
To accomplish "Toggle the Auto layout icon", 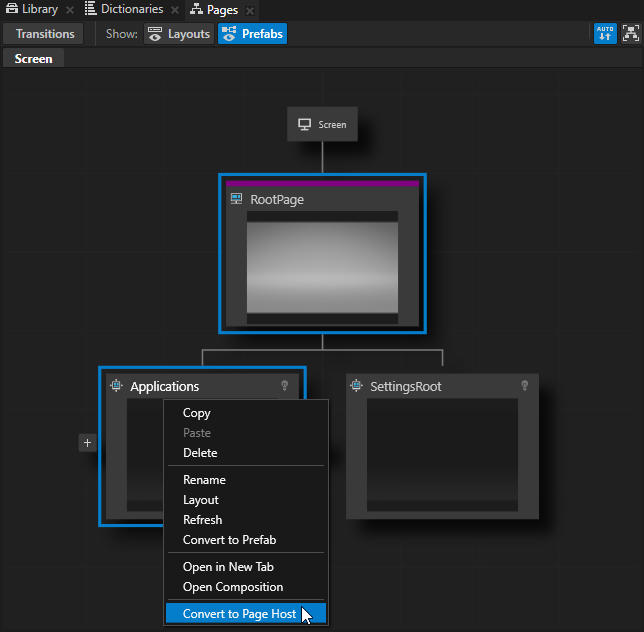I will tap(605, 33).
